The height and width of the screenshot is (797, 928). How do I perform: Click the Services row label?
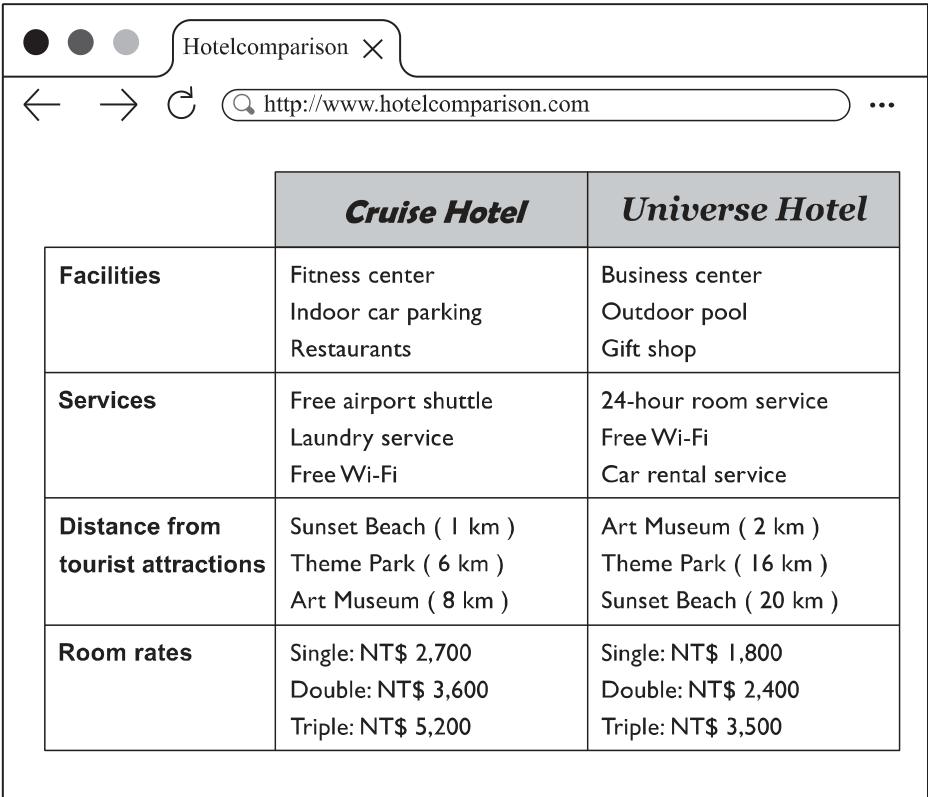(x=107, y=401)
